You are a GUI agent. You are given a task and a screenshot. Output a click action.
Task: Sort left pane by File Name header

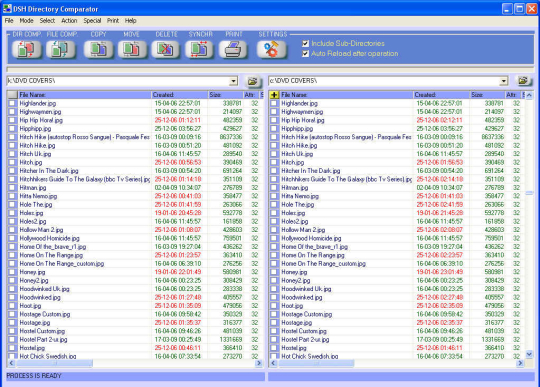click(84, 95)
